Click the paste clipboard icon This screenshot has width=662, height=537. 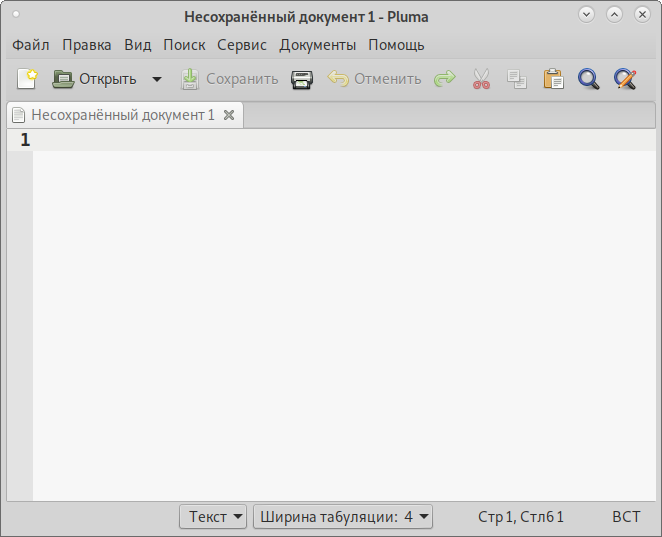pyautogui.click(x=553, y=79)
